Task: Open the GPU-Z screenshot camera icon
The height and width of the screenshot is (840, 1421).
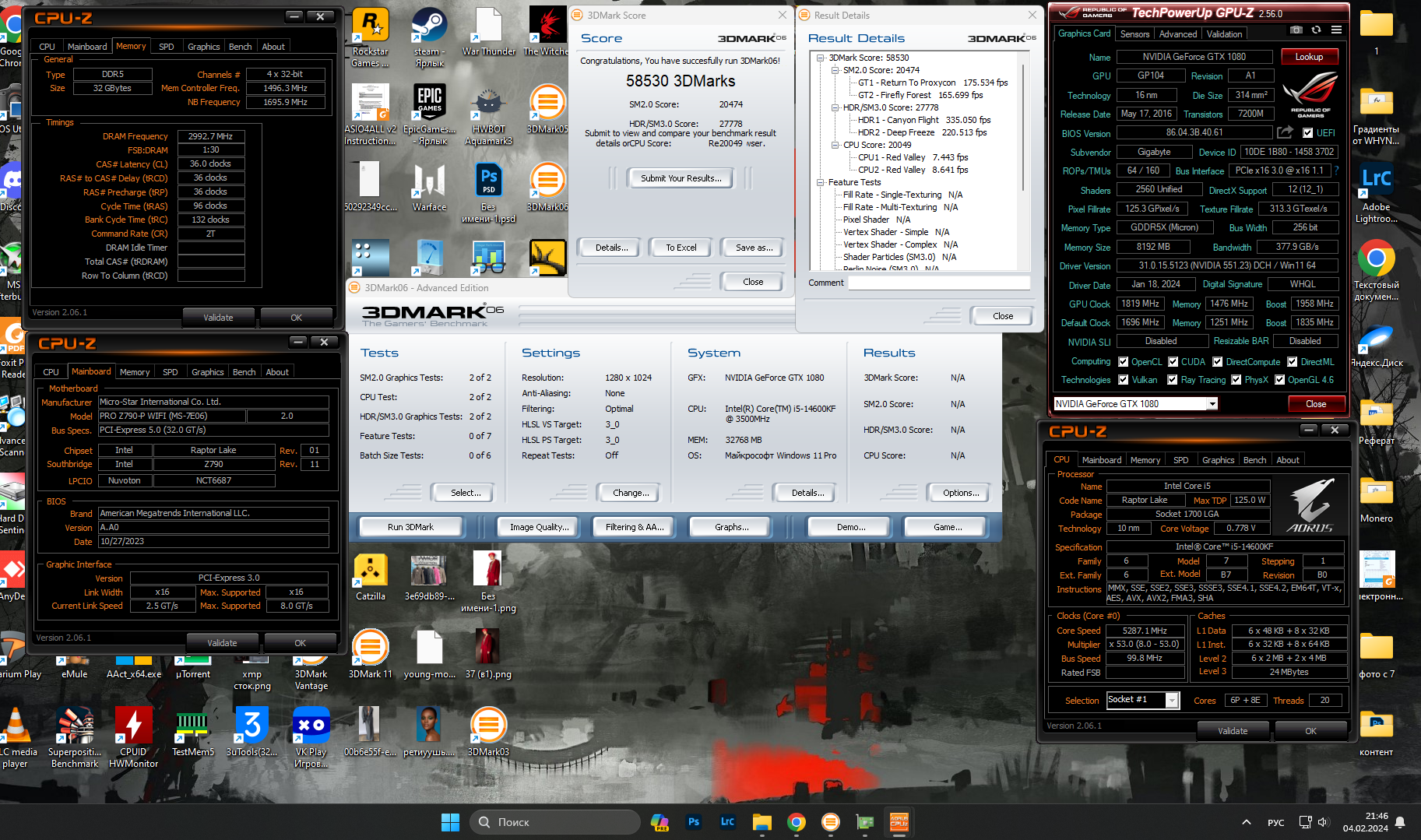Action: tap(1296, 30)
